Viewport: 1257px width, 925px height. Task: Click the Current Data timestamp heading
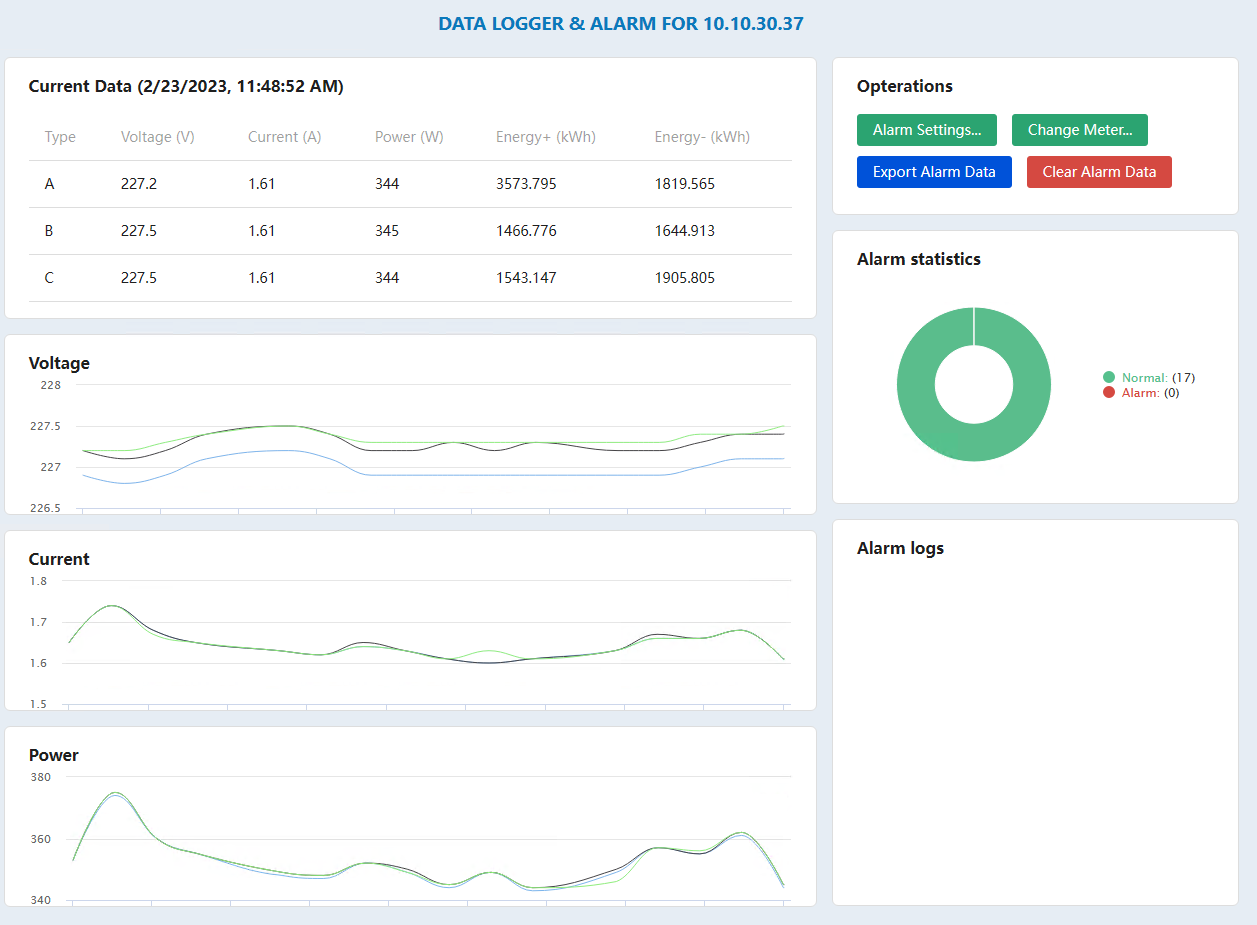coord(184,86)
